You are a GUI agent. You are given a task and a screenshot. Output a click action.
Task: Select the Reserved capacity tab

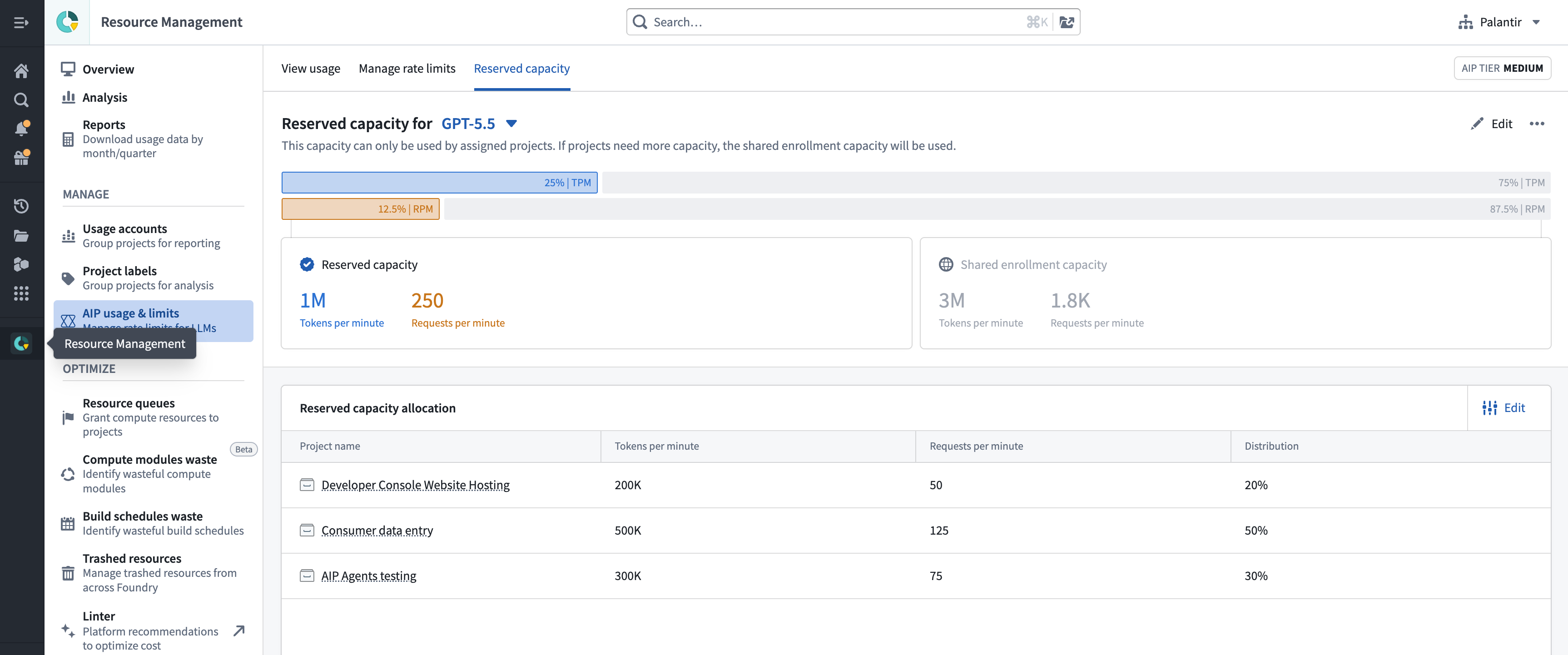[x=521, y=68]
